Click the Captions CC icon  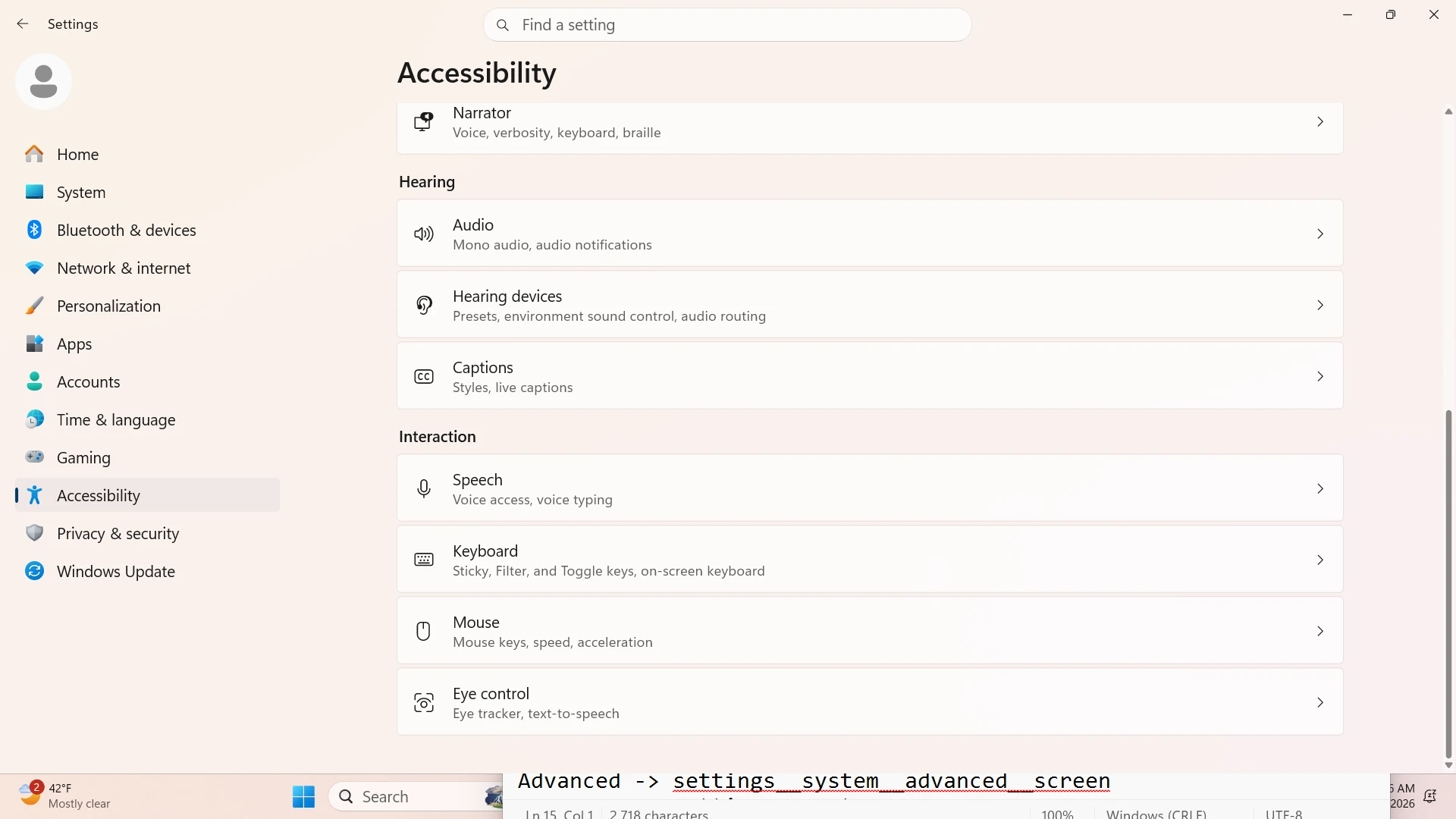tap(424, 376)
